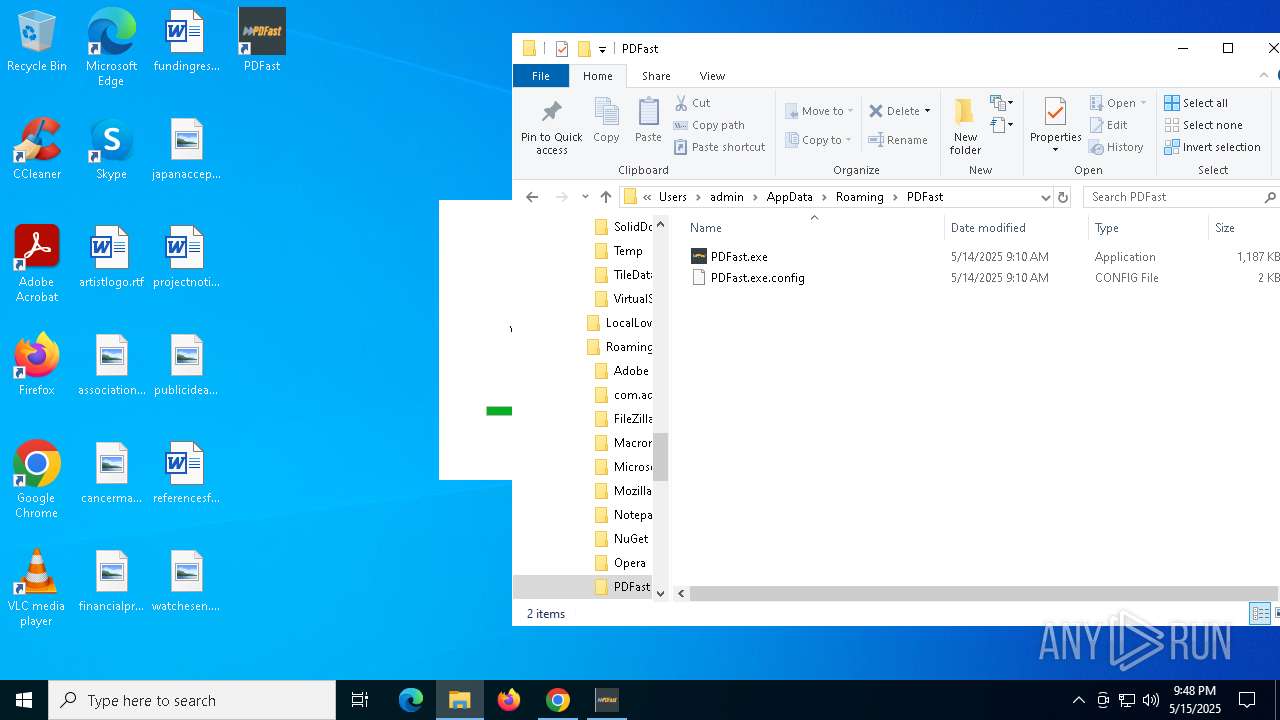Select CCleaner desktop icon

(x=37, y=149)
